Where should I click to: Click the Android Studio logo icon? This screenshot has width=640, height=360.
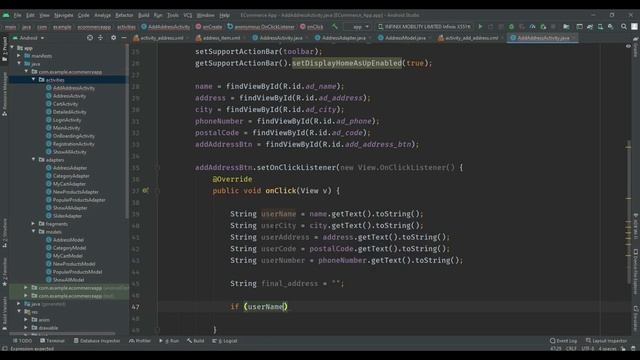(6, 15)
